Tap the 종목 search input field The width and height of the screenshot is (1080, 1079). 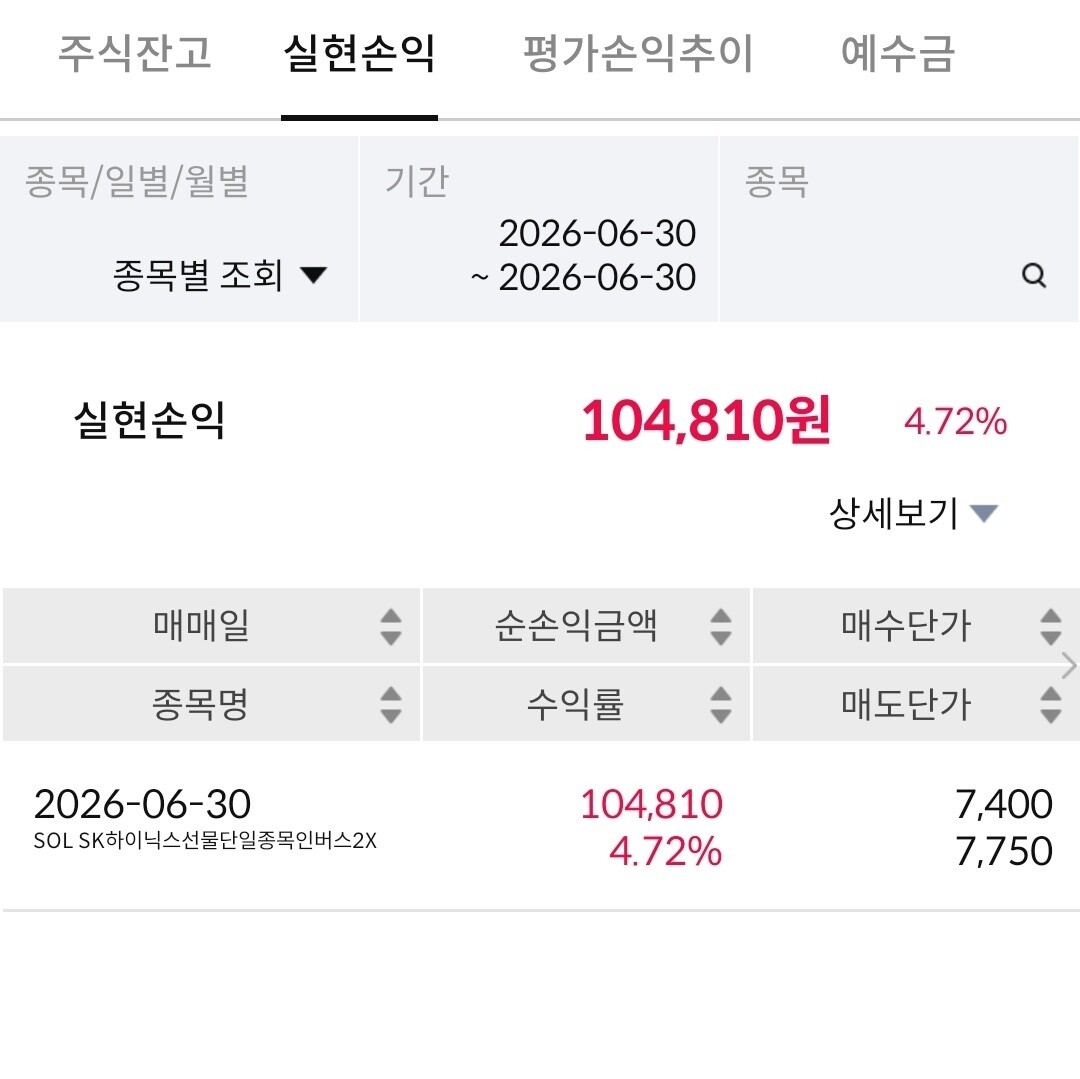pyautogui.click(x=899, y=229)
